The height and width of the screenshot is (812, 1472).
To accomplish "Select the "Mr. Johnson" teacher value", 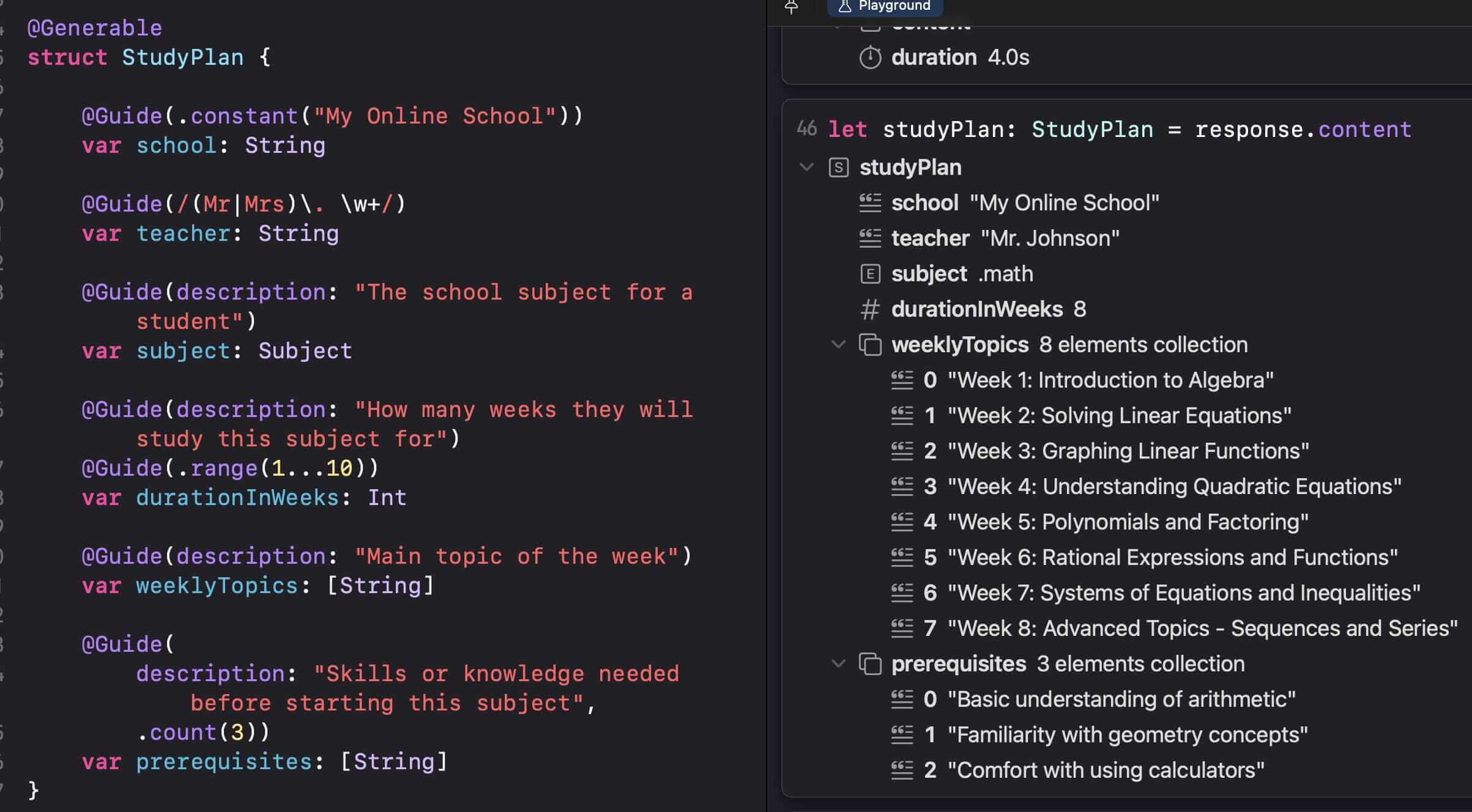I will (1050, 238).
